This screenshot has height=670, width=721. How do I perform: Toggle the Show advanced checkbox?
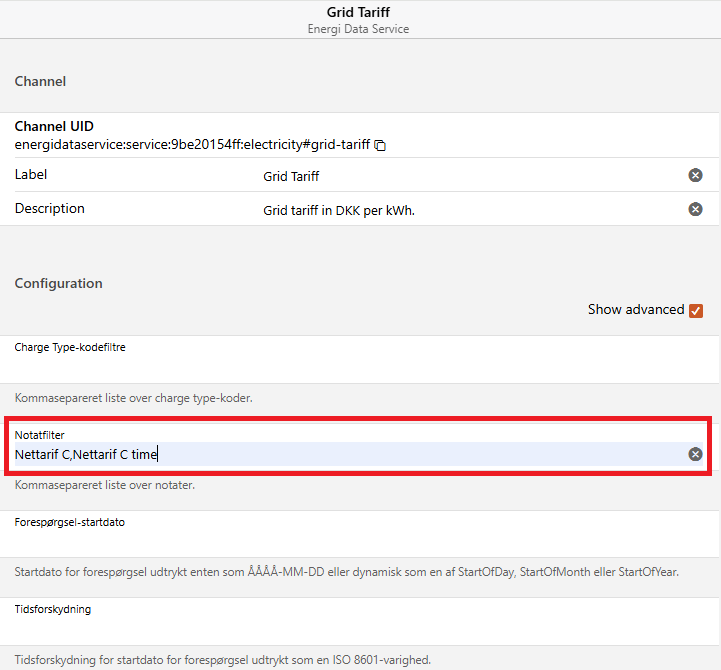tap(696, 310)
